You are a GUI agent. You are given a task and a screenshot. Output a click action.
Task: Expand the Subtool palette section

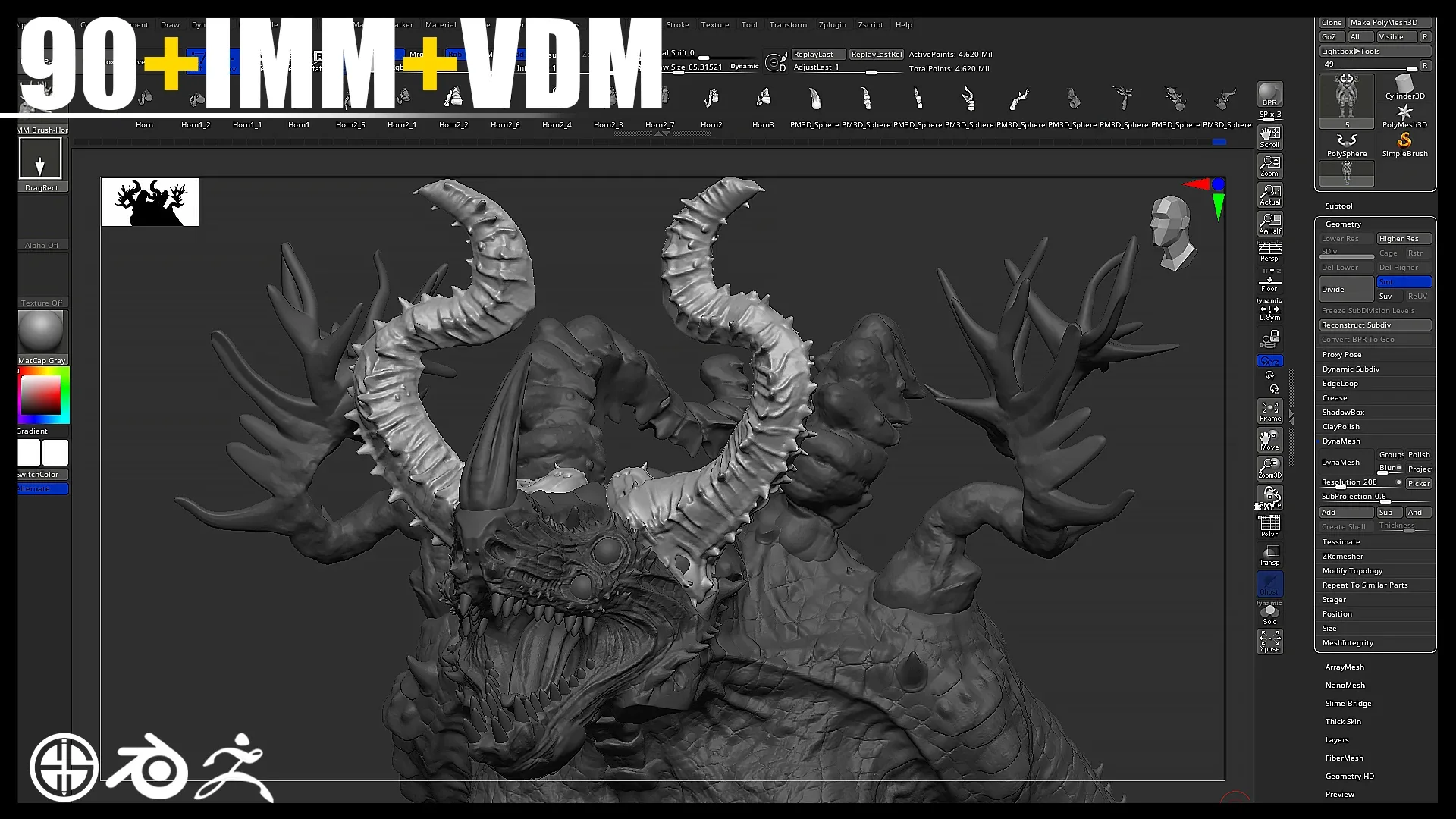(x=1338, y=206)
